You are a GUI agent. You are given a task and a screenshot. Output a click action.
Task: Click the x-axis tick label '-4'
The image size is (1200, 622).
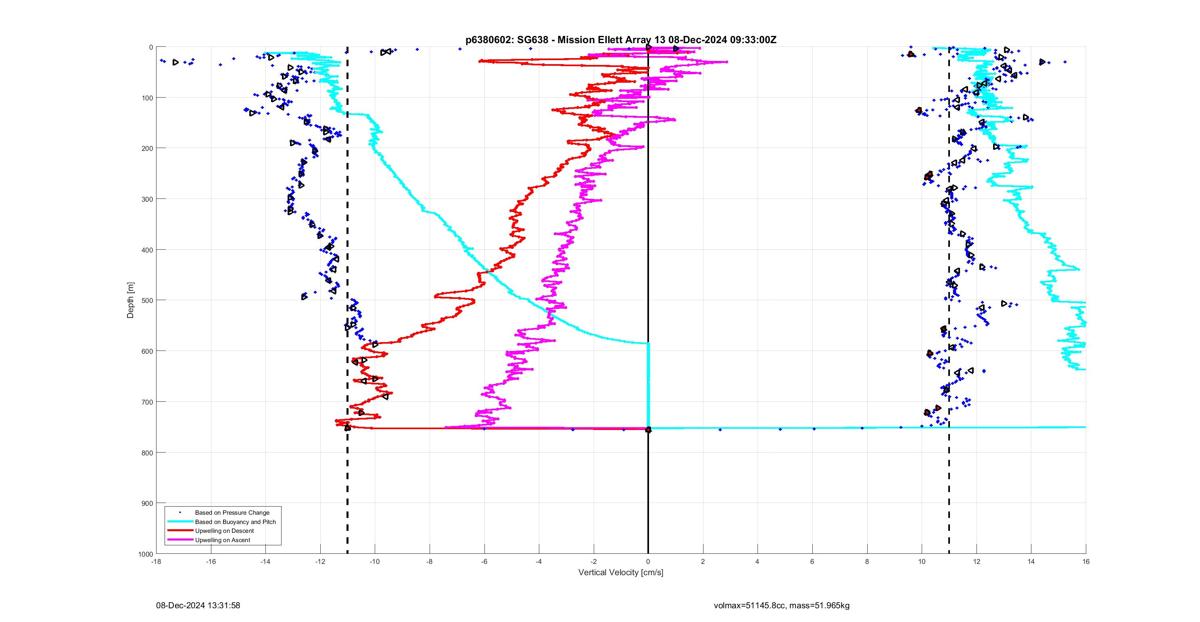(x=539, y=561)
